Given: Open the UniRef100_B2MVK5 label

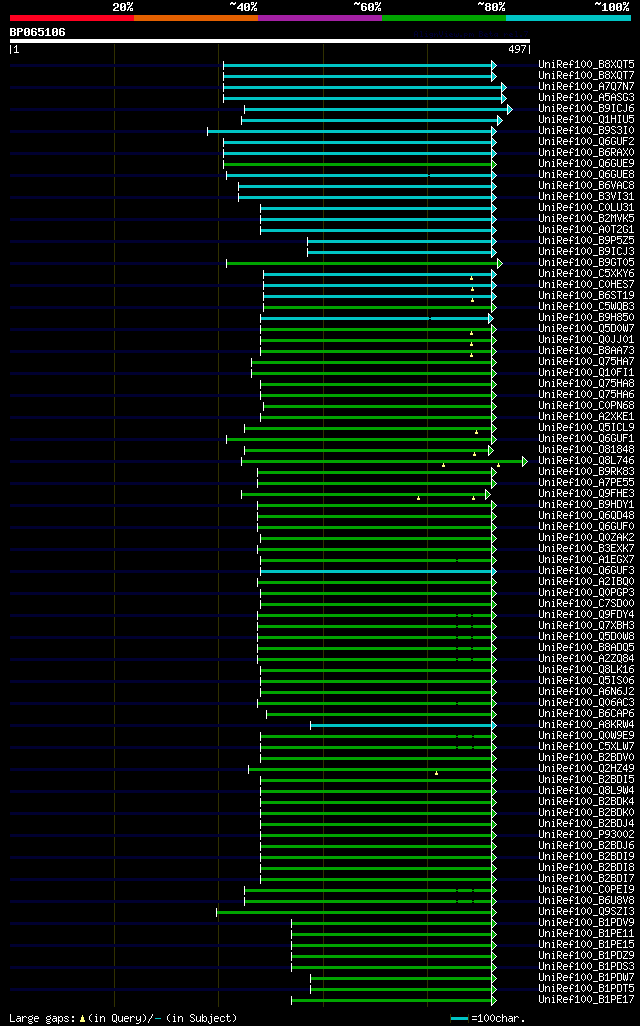Looking at the screenshot, I should pos(586,219).
